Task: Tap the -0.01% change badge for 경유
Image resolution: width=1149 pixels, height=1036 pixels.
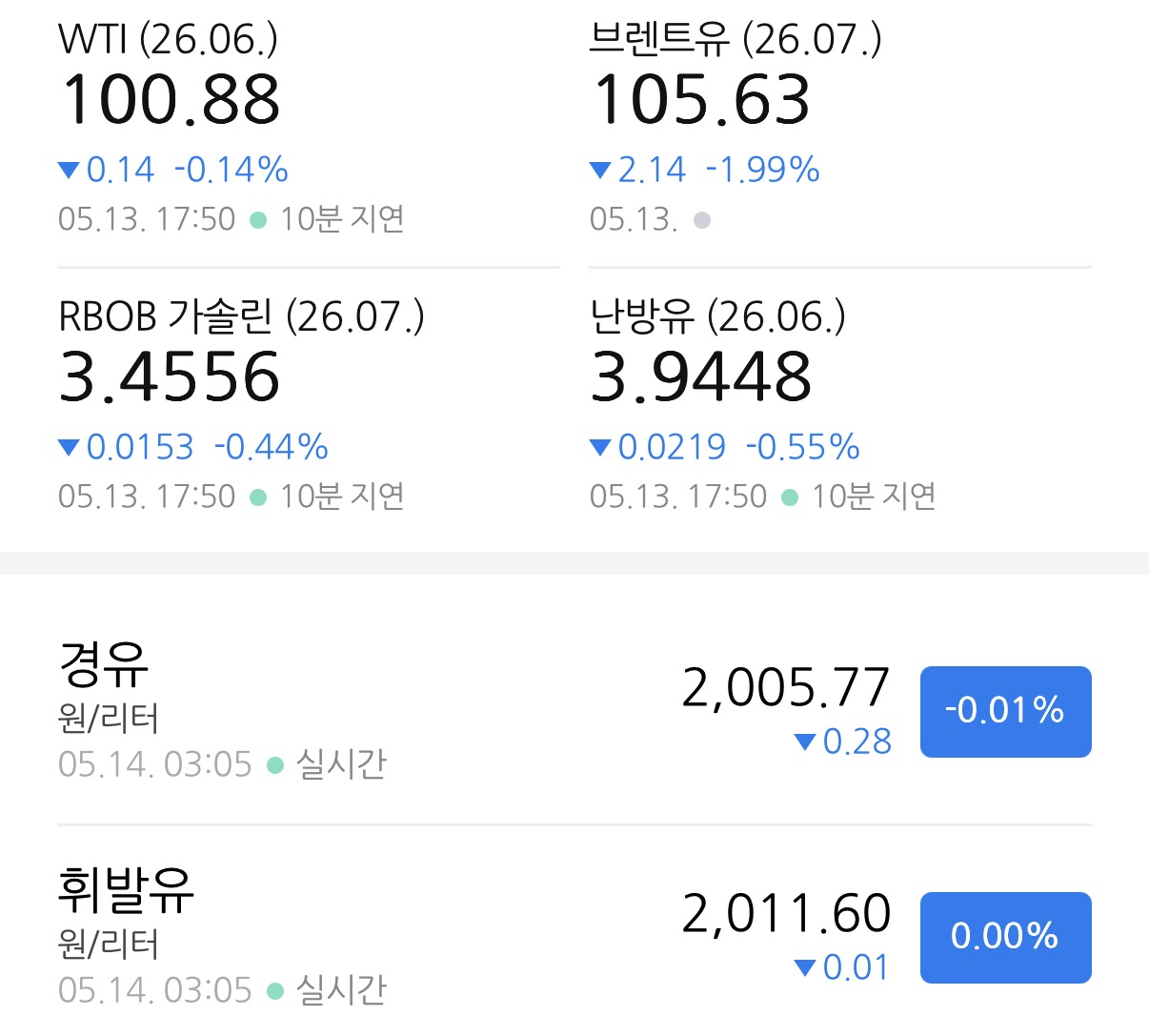Action: click(1005, 711)
